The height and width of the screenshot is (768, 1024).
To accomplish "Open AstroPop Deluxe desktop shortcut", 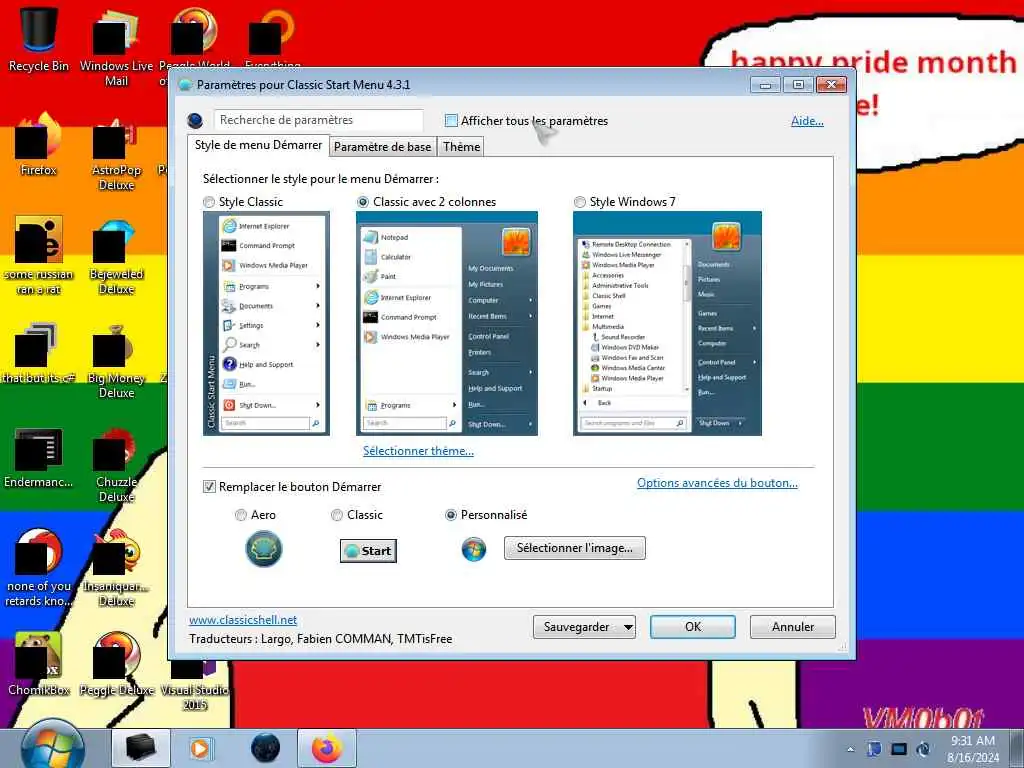I will (x=116, y=153).
